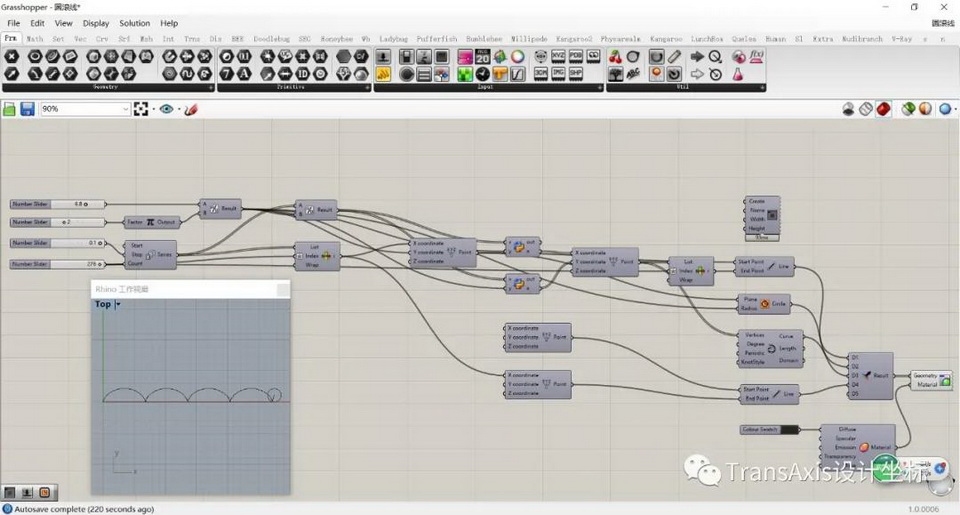Select the Colour Wheel input component icon
Screen dimensions: 960x515
(517, 57)
